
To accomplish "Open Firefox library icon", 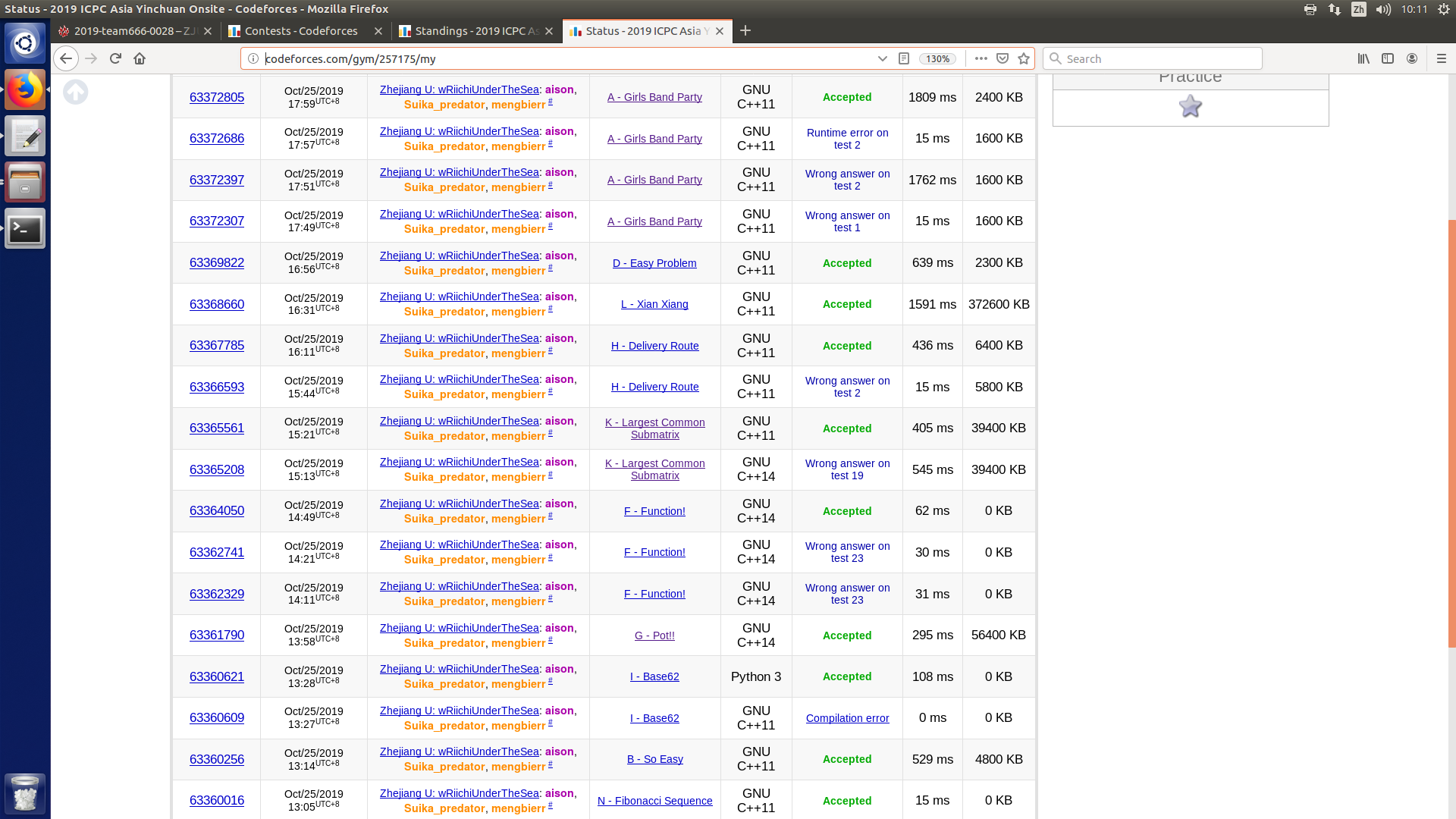I will (x=1363, y=58).
